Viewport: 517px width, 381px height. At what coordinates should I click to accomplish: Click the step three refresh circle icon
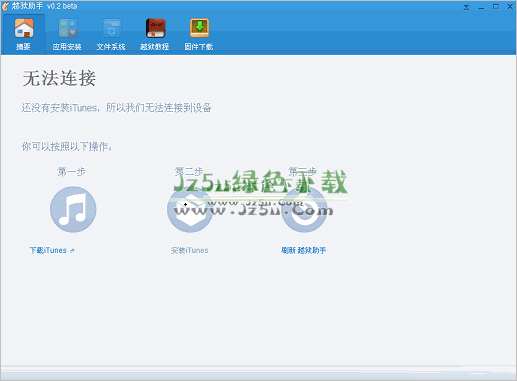tap(304, 209)
